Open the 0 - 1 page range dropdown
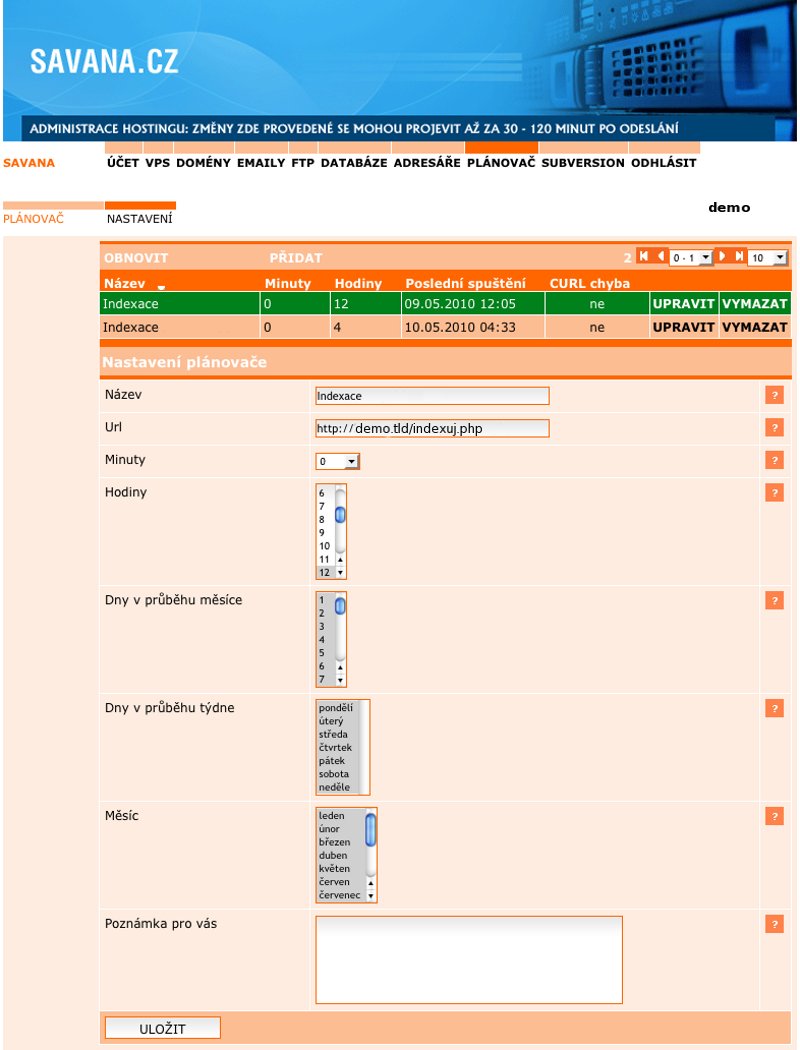 pos(691,258)
